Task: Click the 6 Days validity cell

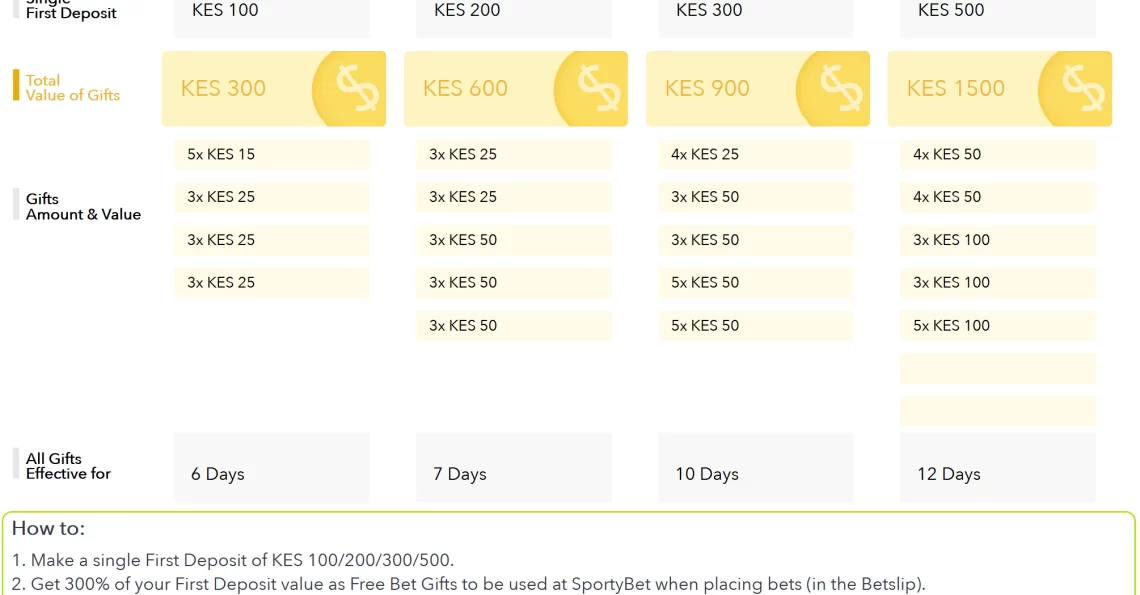Action: pos(272,468)
